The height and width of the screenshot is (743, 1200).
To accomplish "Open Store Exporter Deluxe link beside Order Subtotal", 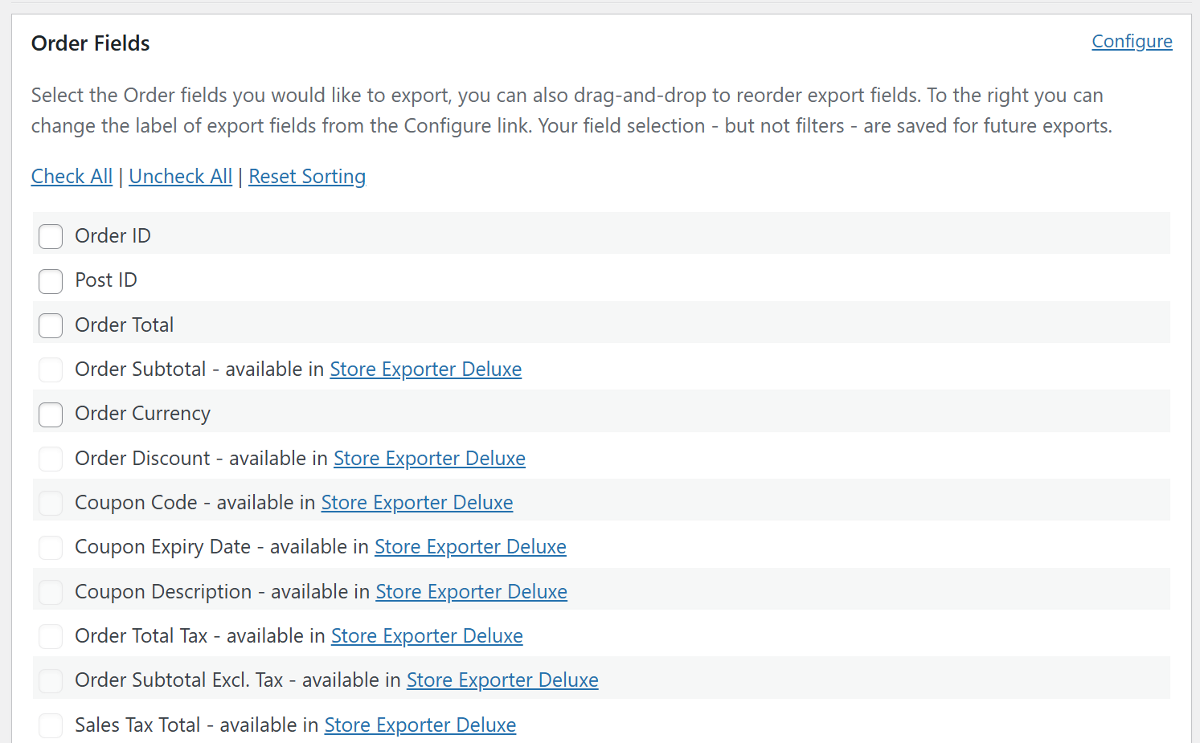I will (x=425, y=369).
